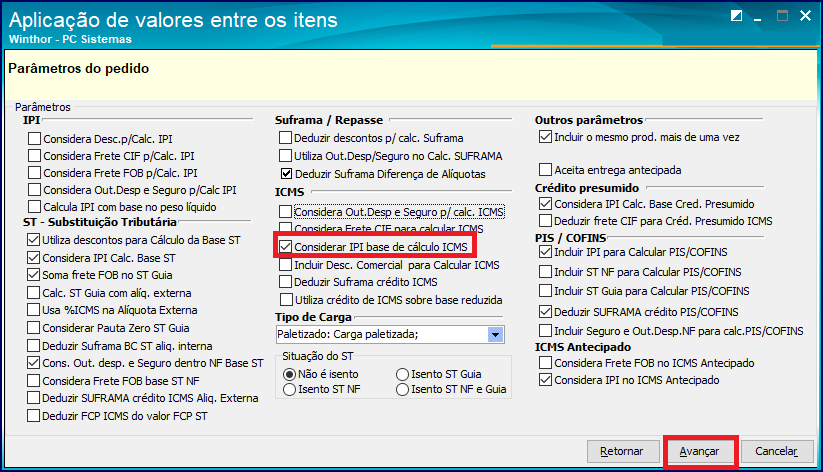Check Deduzir frete CIF para Créd. Presumido ICMS
This screenshot has width=823, height=472.
click(545, 221)
